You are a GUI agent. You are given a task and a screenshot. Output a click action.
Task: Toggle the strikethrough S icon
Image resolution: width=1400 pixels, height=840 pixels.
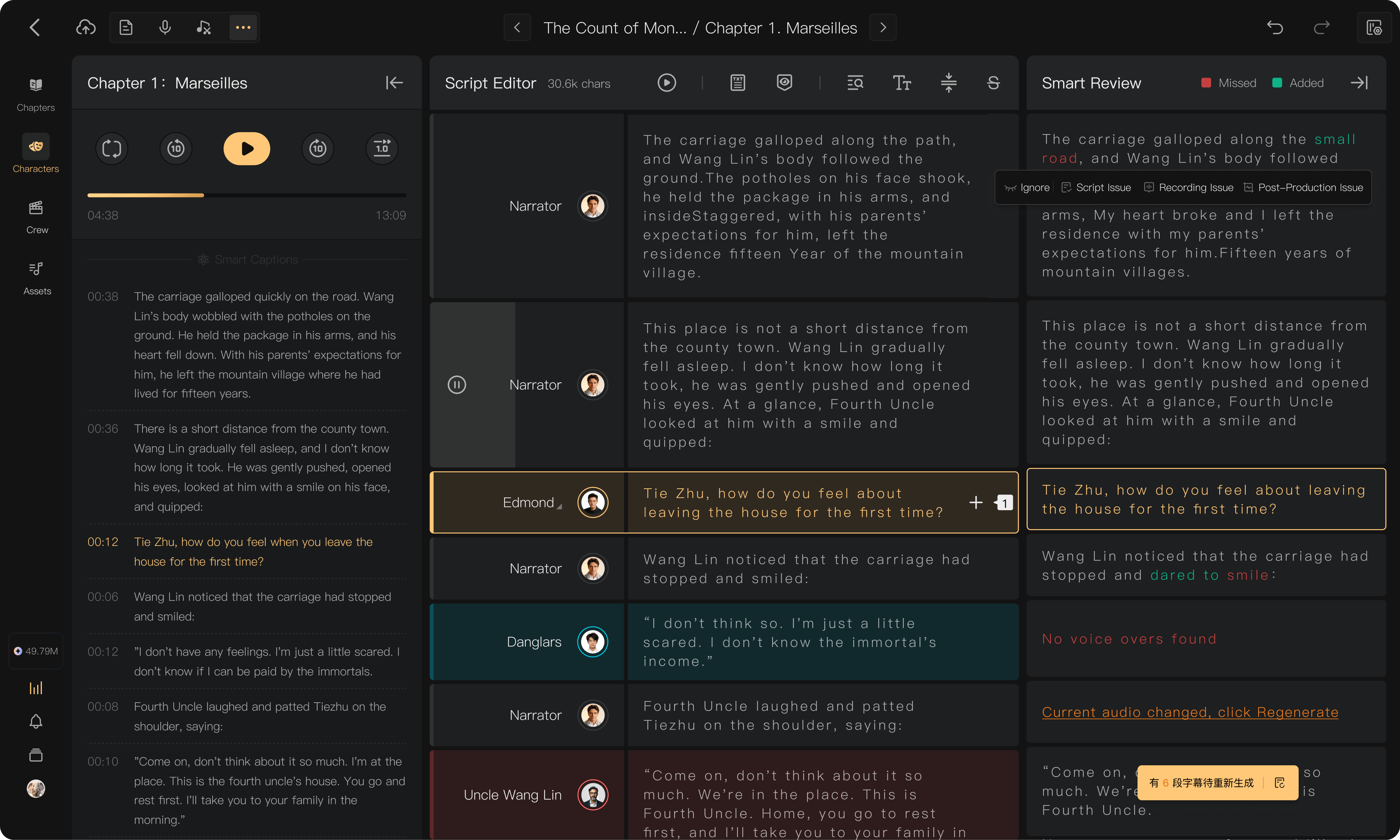point(993,83)
